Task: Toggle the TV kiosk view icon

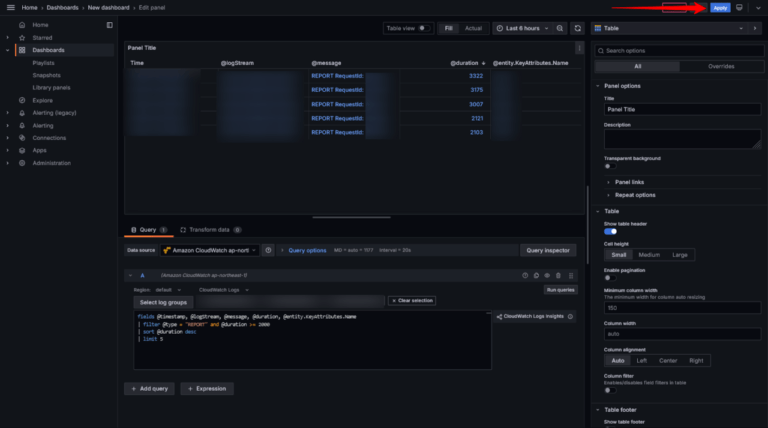Action: pos(739,8)
